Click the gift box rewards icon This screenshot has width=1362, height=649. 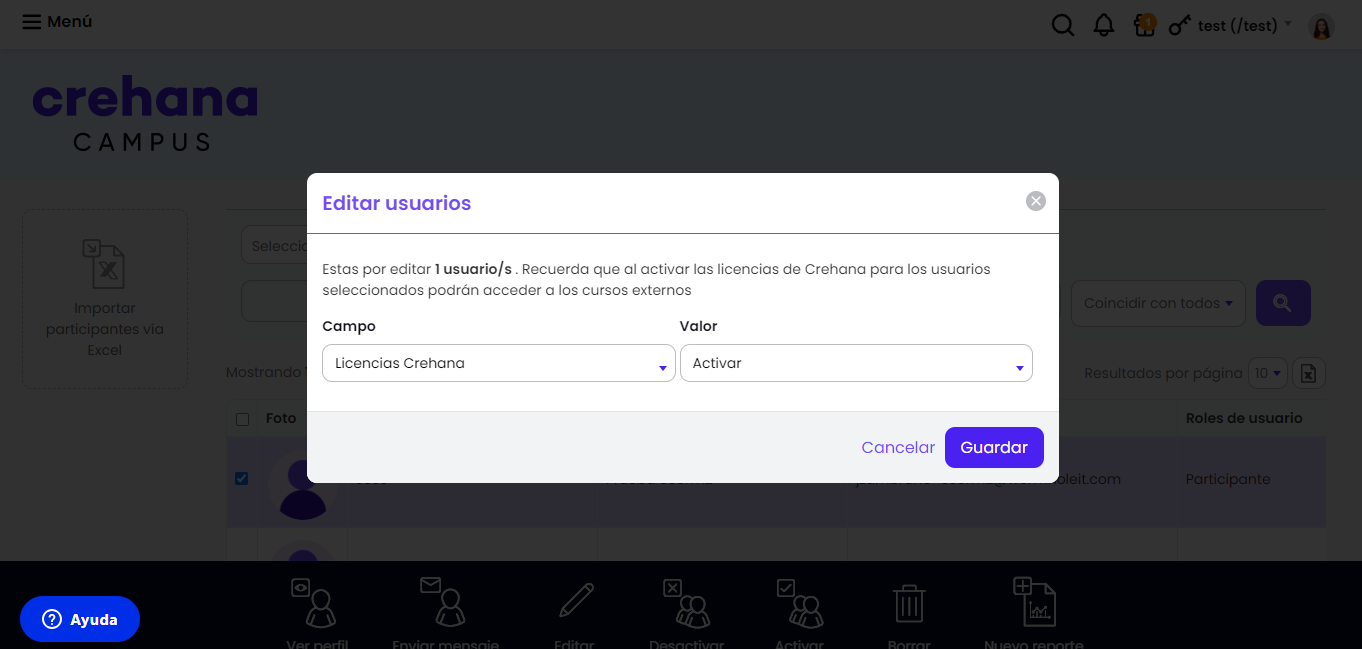click(x=1145, y=25)
